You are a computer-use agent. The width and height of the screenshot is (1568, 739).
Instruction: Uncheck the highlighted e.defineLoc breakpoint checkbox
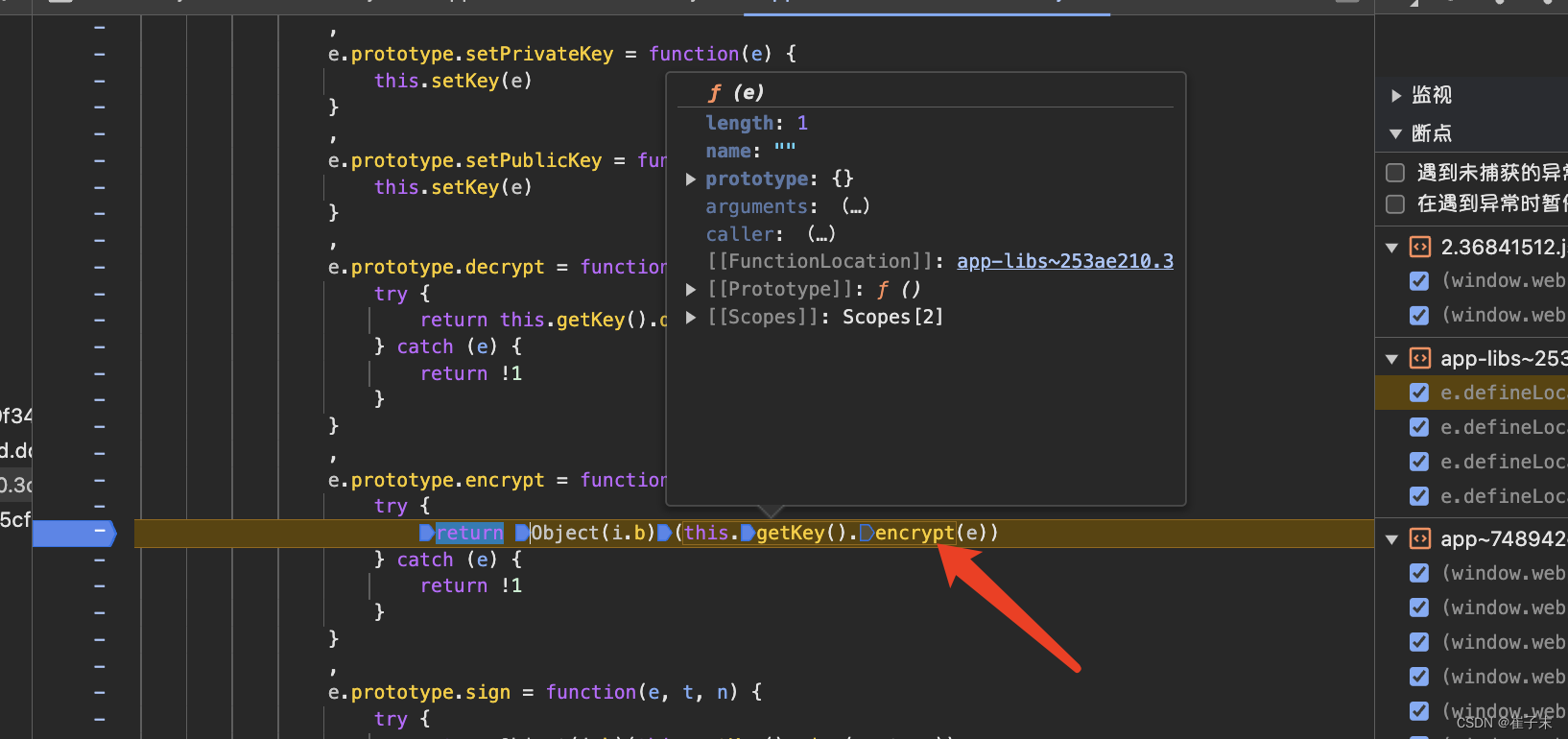click(x=1419, y=393)
